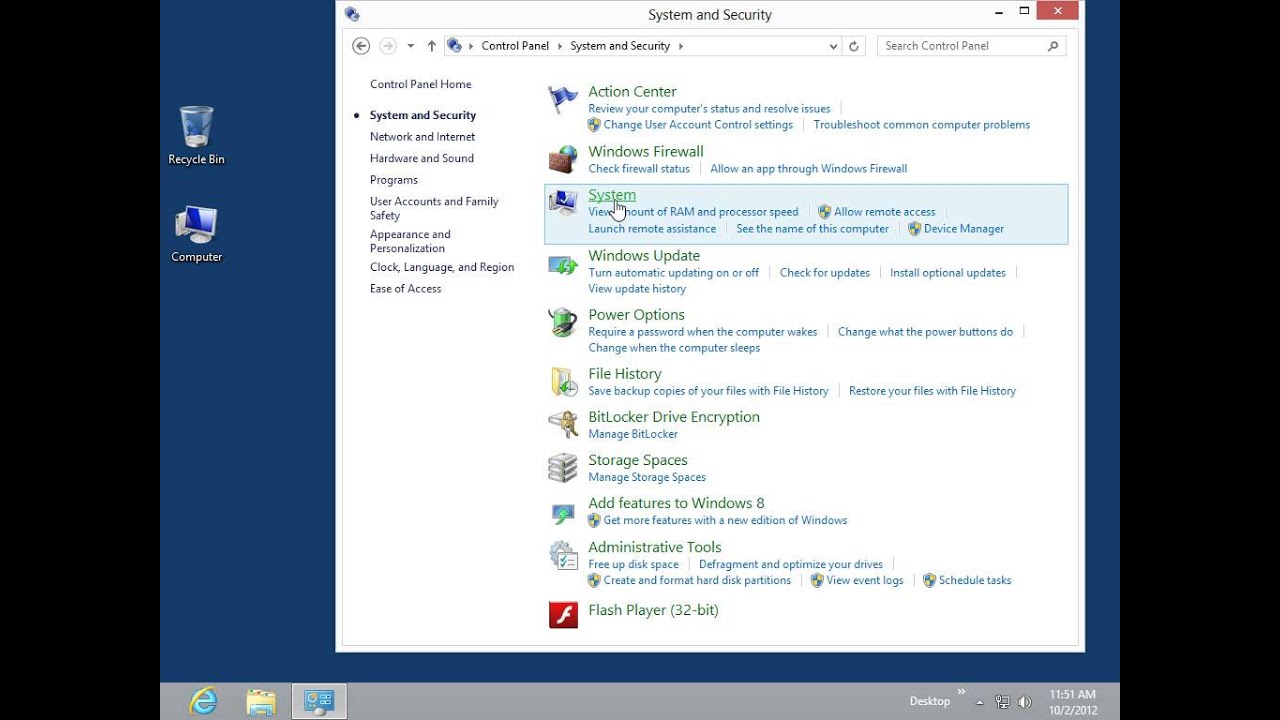
Task: Launch Internet Explorer from taskbar
Action: [203, 701]
